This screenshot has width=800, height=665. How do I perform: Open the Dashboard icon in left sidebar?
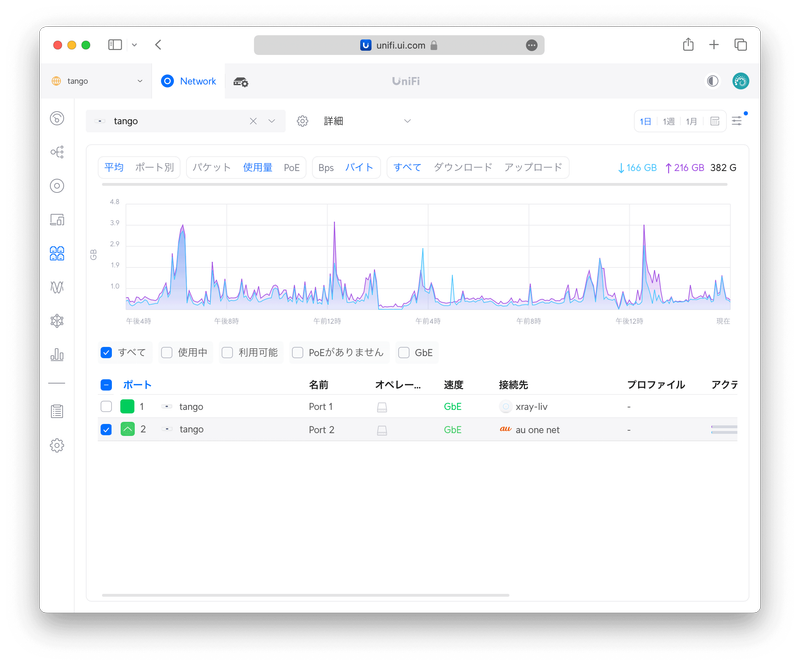click(x=57, y=118)
